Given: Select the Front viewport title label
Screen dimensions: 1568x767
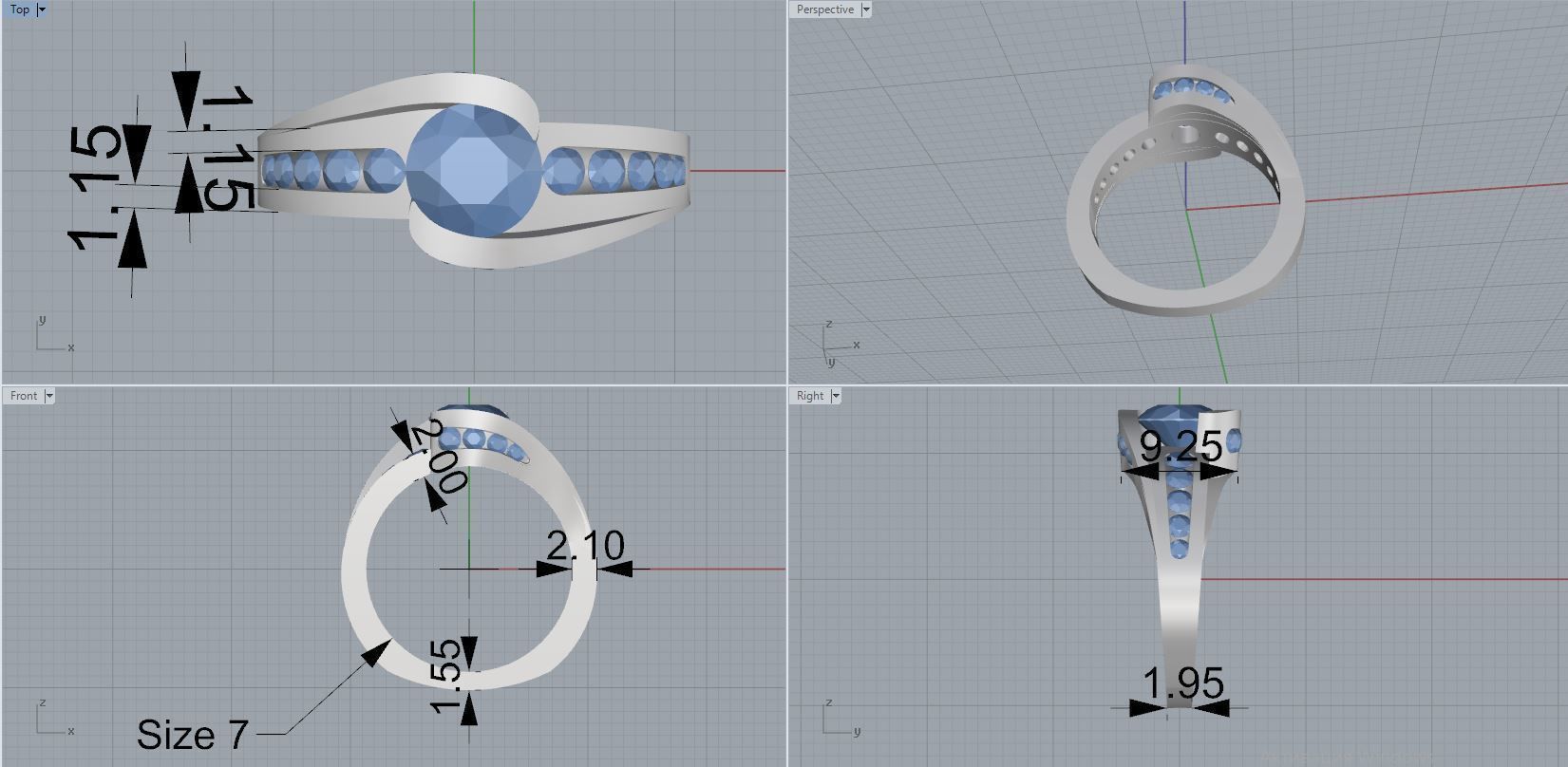Looking at the screenshot, I should (x=24, y=396).
